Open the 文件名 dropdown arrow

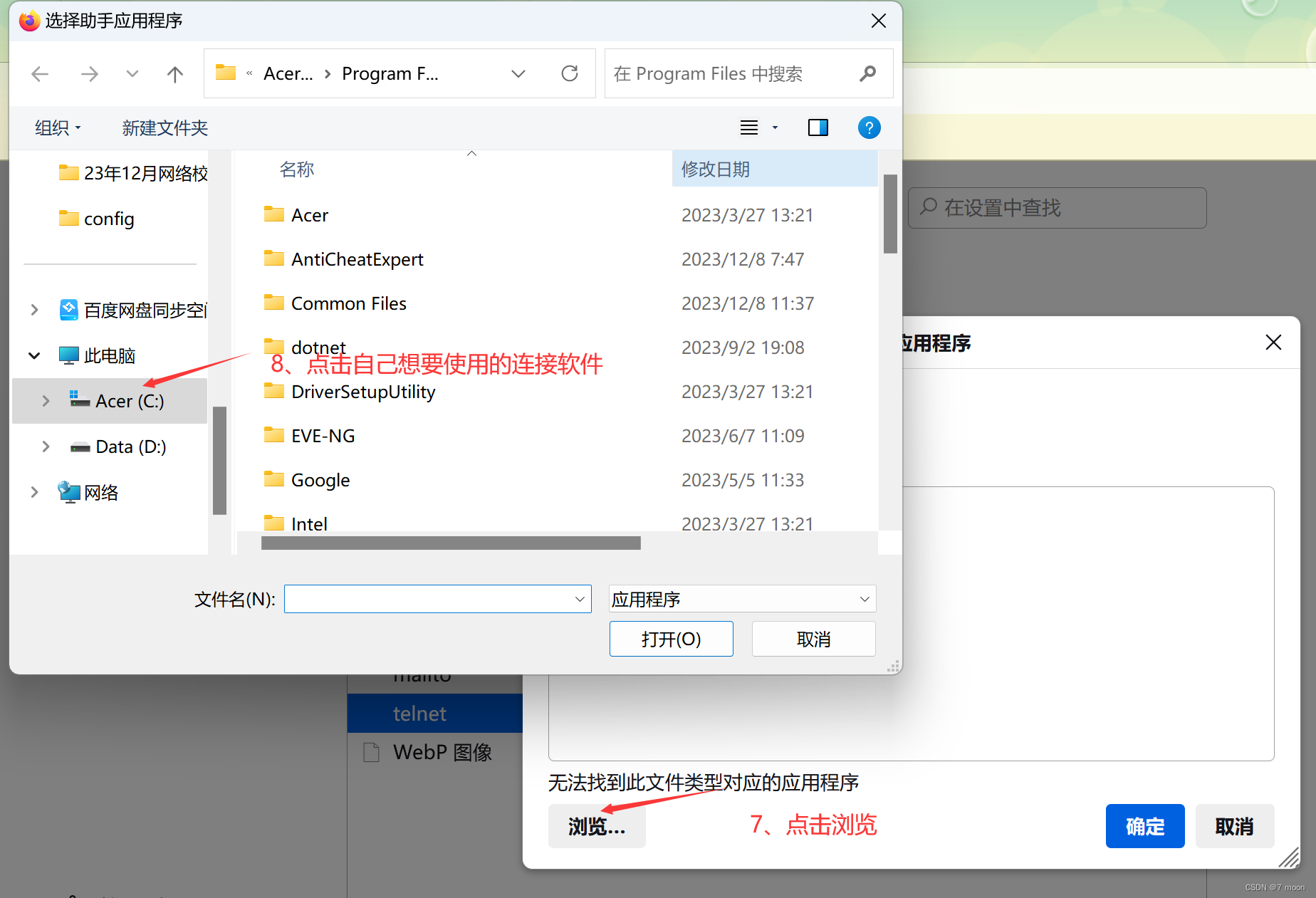pos(580,599)
